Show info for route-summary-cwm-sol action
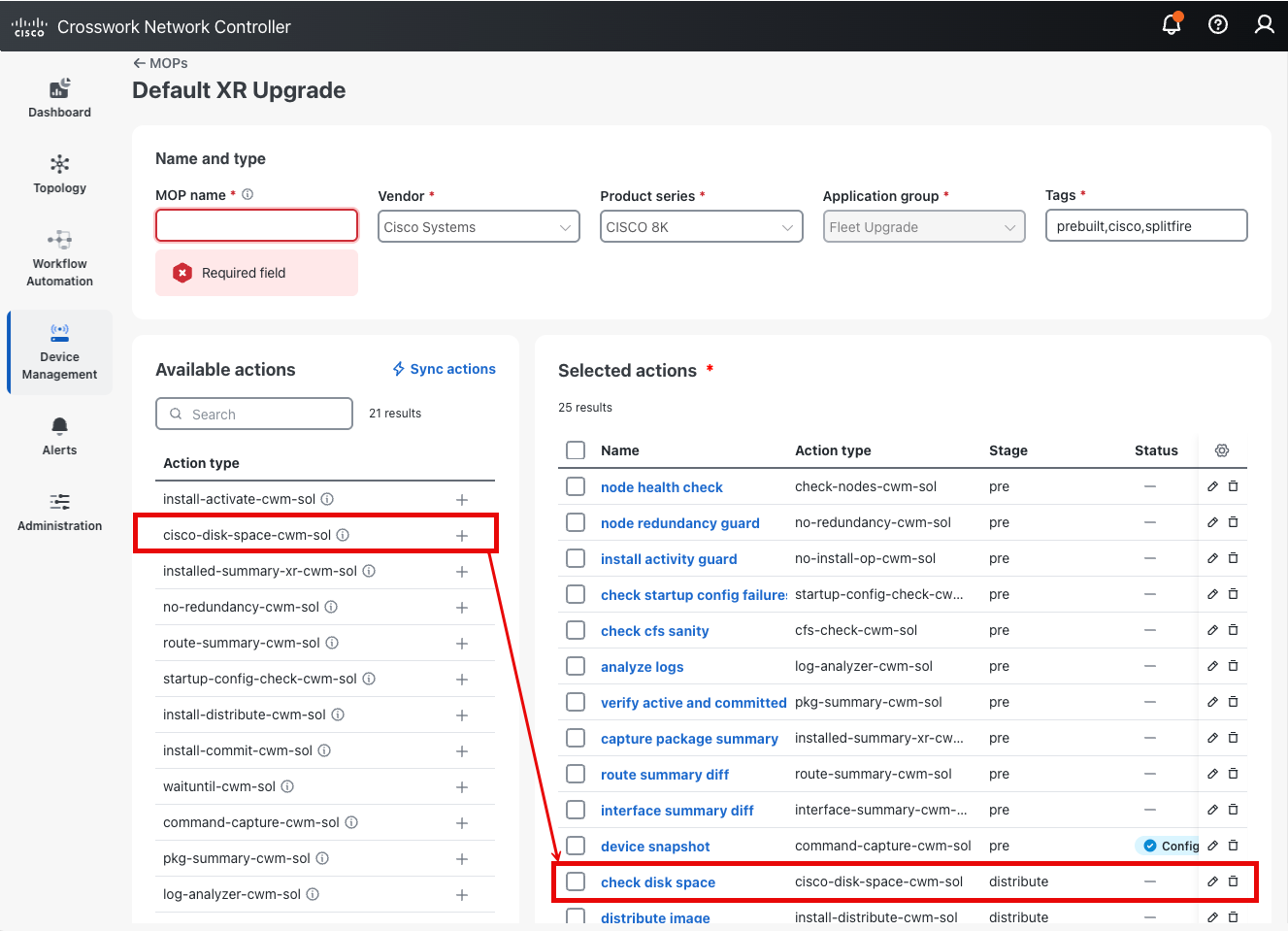 [x=332, y=643]
